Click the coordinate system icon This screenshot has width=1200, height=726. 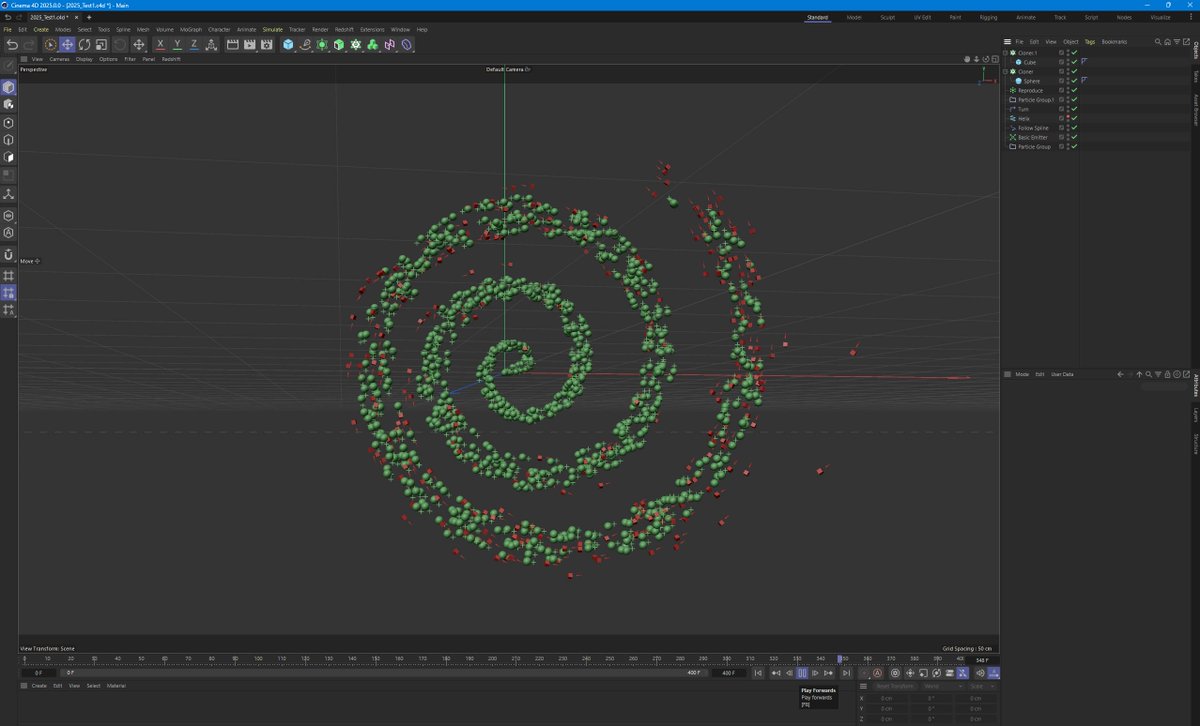pos(211,45)
